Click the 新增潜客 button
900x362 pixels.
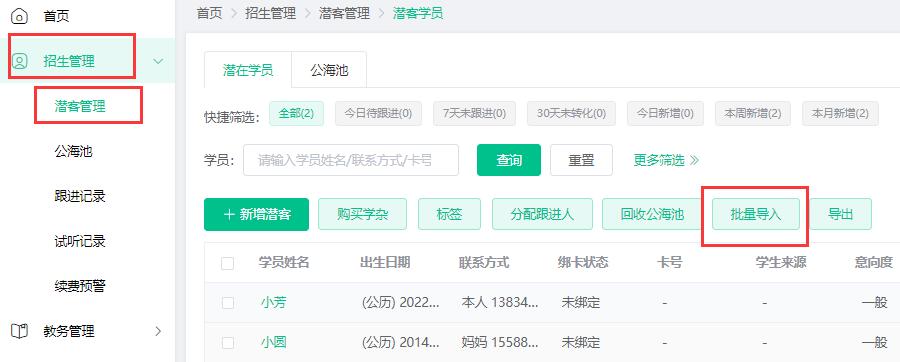[x=257, y=215]
